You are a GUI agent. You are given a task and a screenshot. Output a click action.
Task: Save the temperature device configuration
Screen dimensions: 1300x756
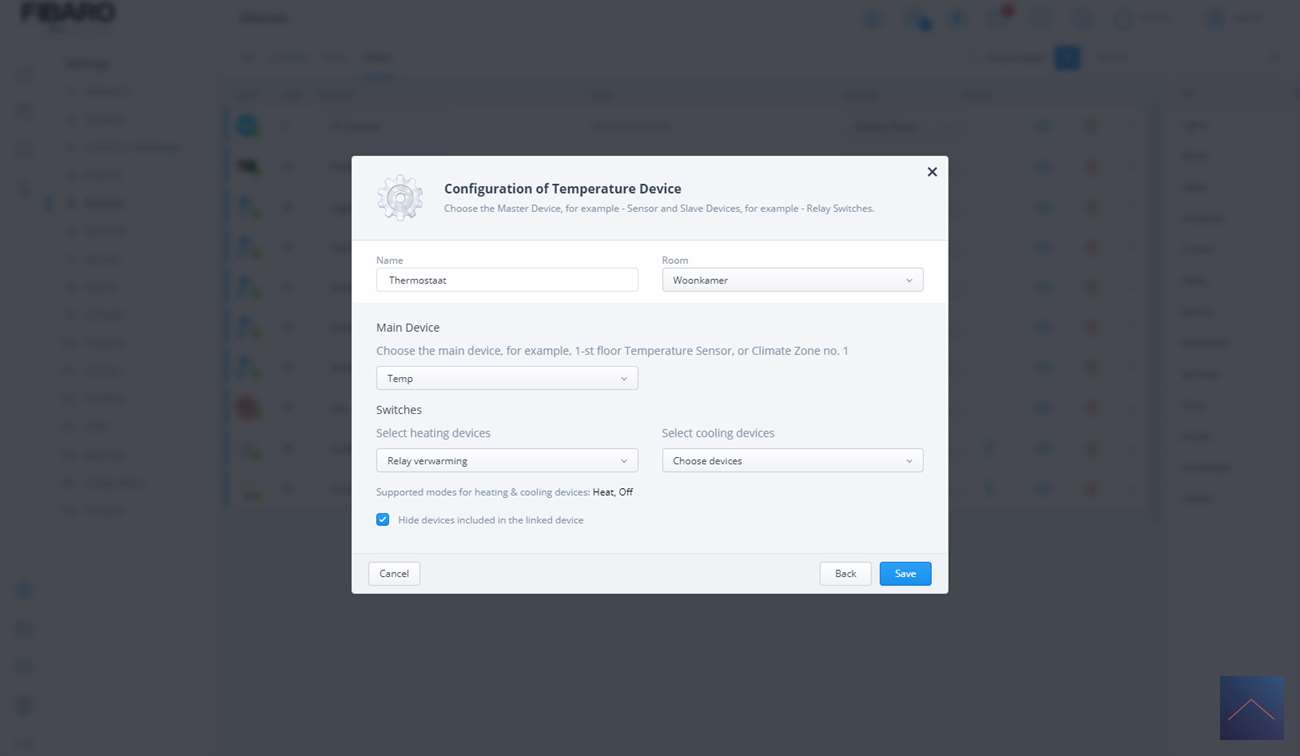pyautogui.click(x=905, y=573)
